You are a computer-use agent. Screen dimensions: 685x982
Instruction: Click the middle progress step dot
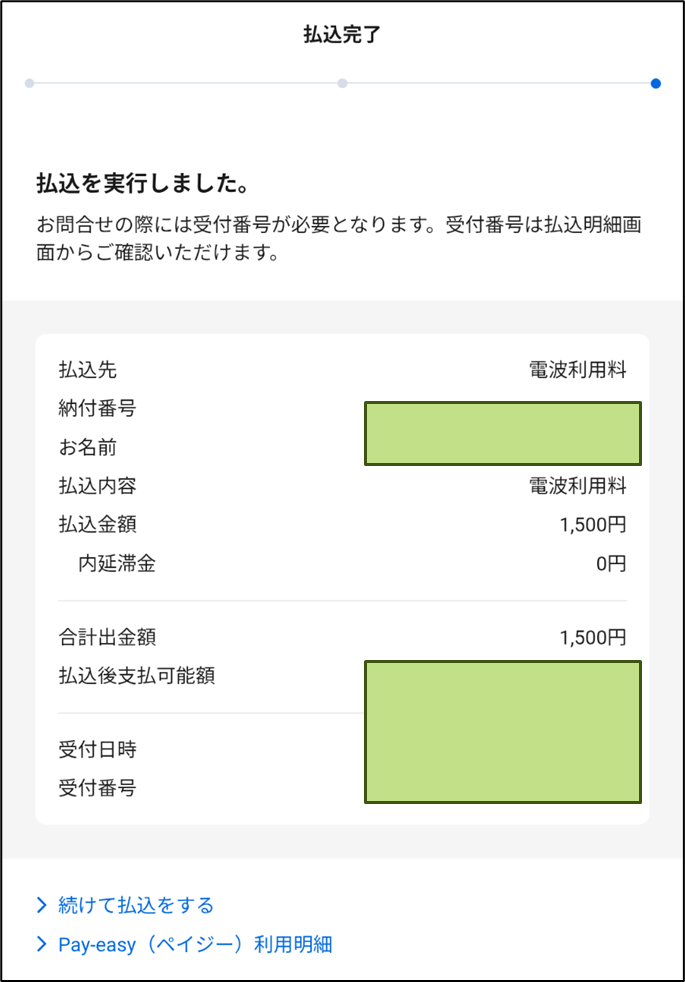pyautogui.click(x=342, y=83)
